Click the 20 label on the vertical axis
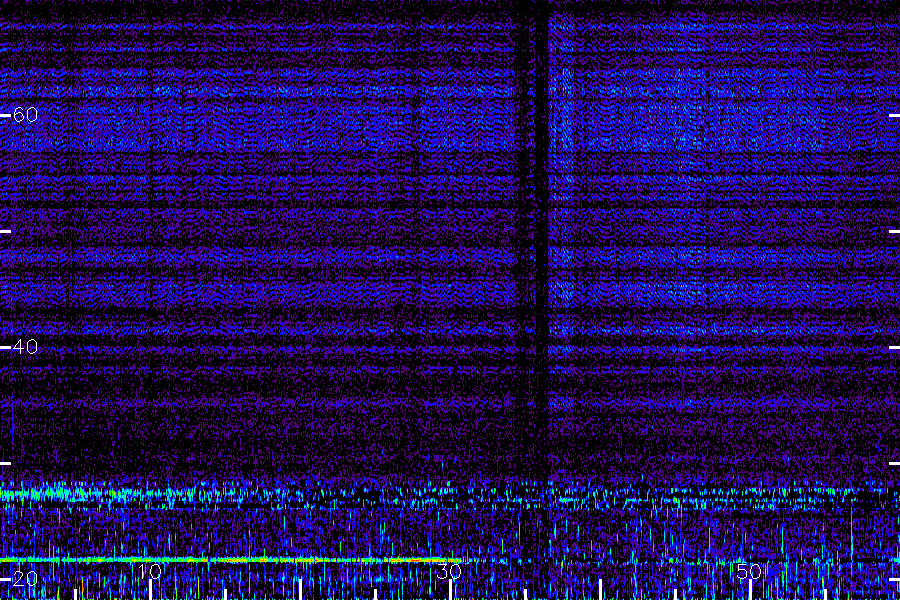The height and width of the screenshot is (600, 900). point(25,579)
